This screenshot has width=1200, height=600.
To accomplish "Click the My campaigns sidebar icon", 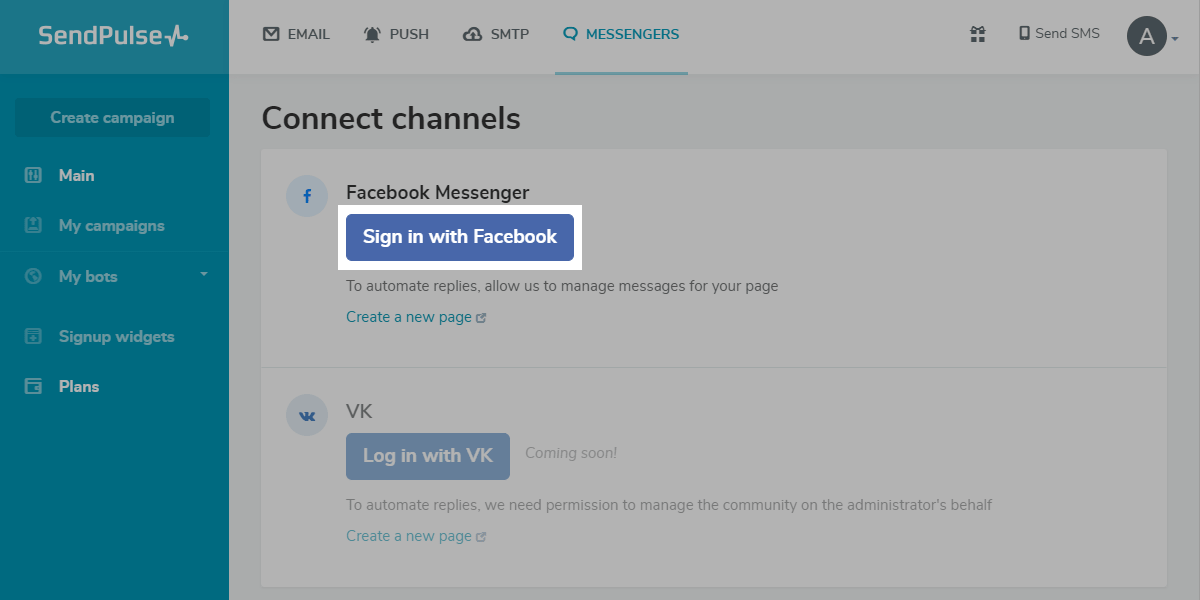I will tap(33, 225).
